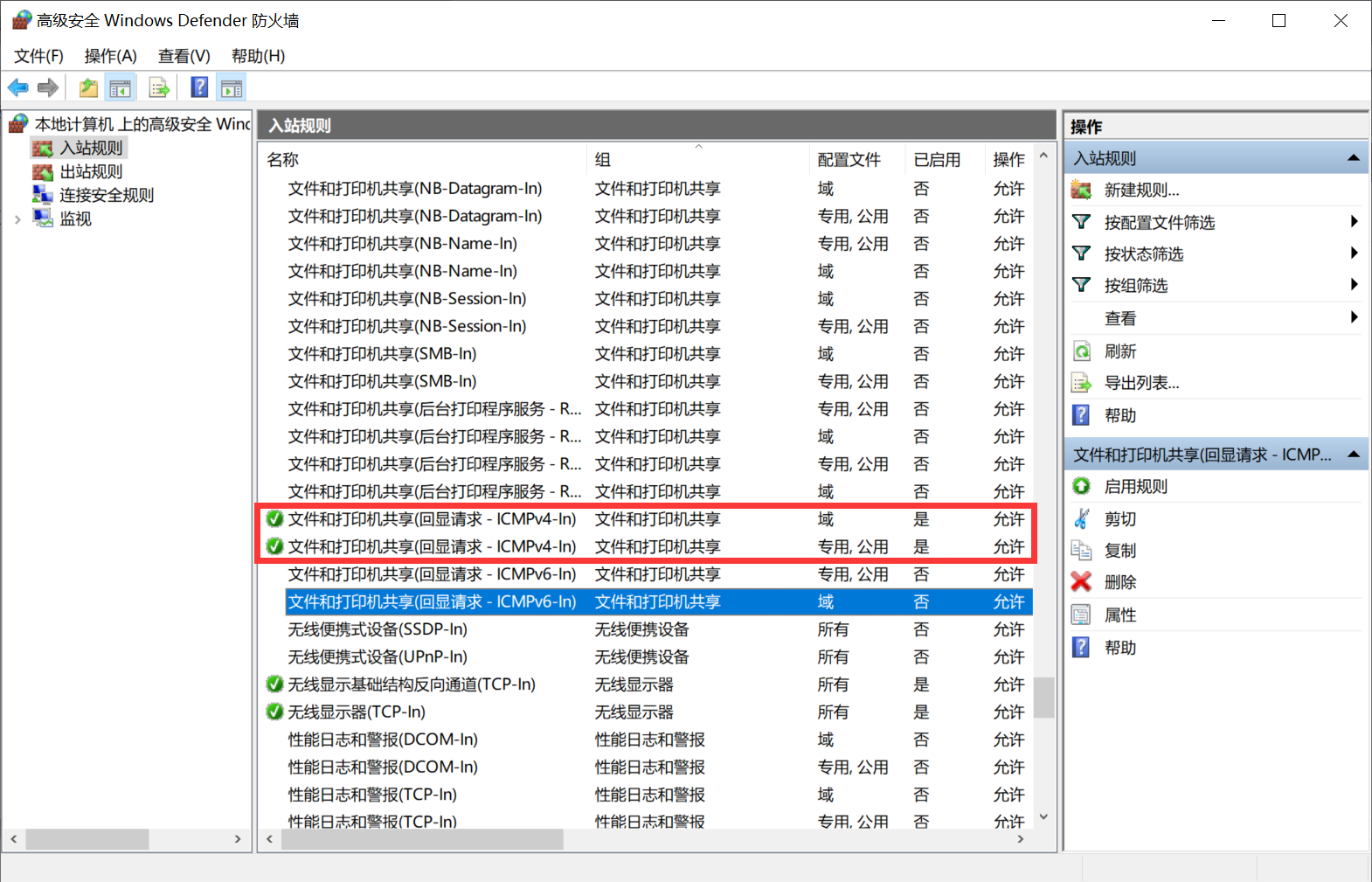Click the 剪切 scissors icon
The height and width of the screenshot is (882, 1372).
click(1082, 518)
